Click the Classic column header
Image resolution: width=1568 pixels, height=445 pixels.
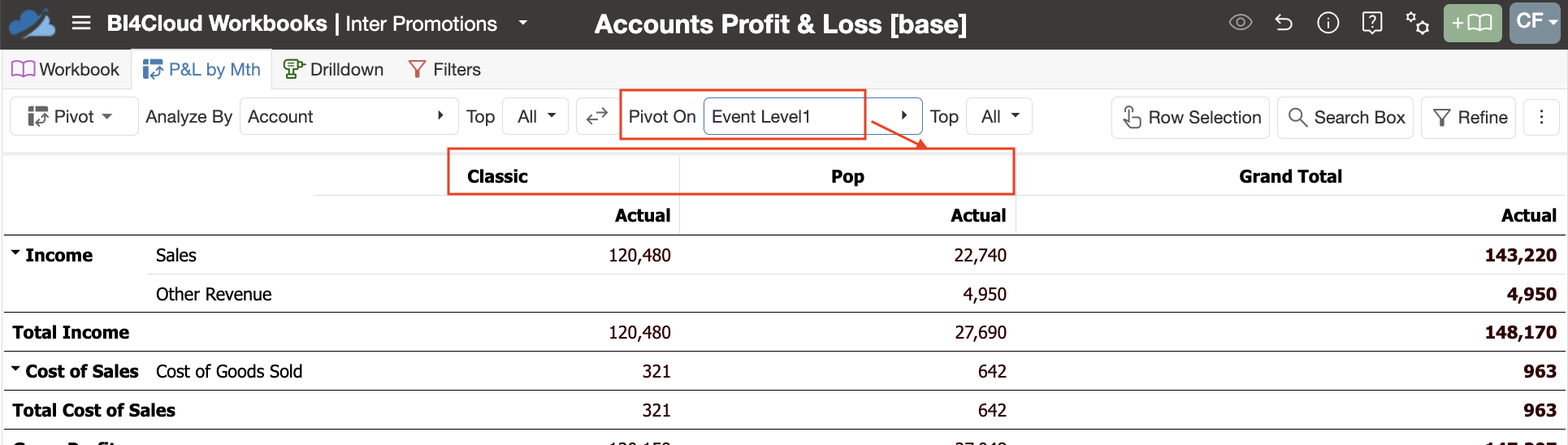497,176
